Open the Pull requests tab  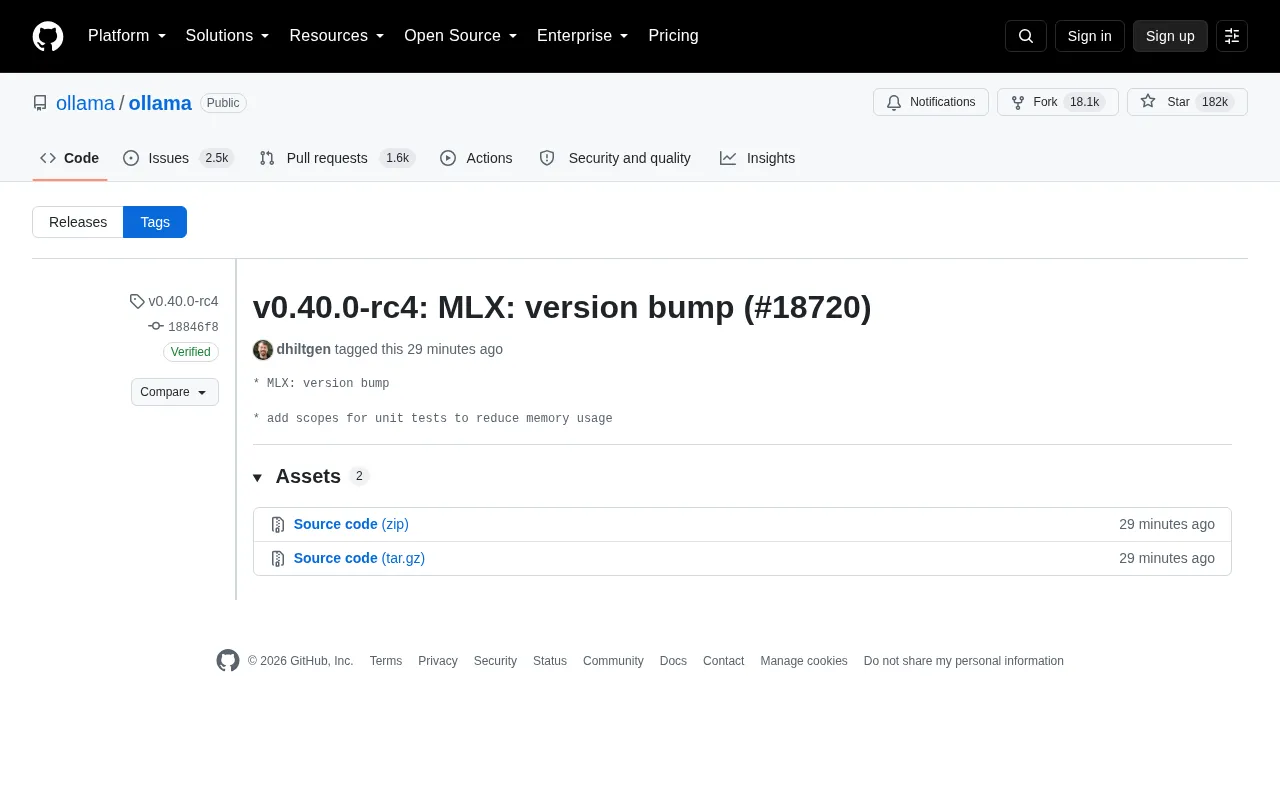point(337,158)
